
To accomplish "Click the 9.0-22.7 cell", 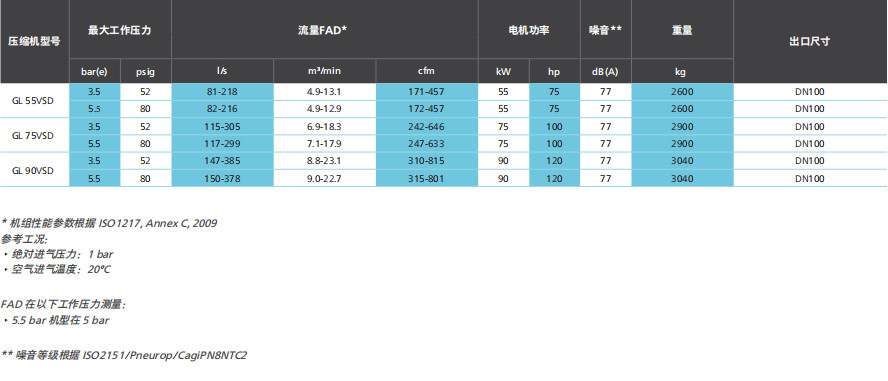I will point(325,178).
